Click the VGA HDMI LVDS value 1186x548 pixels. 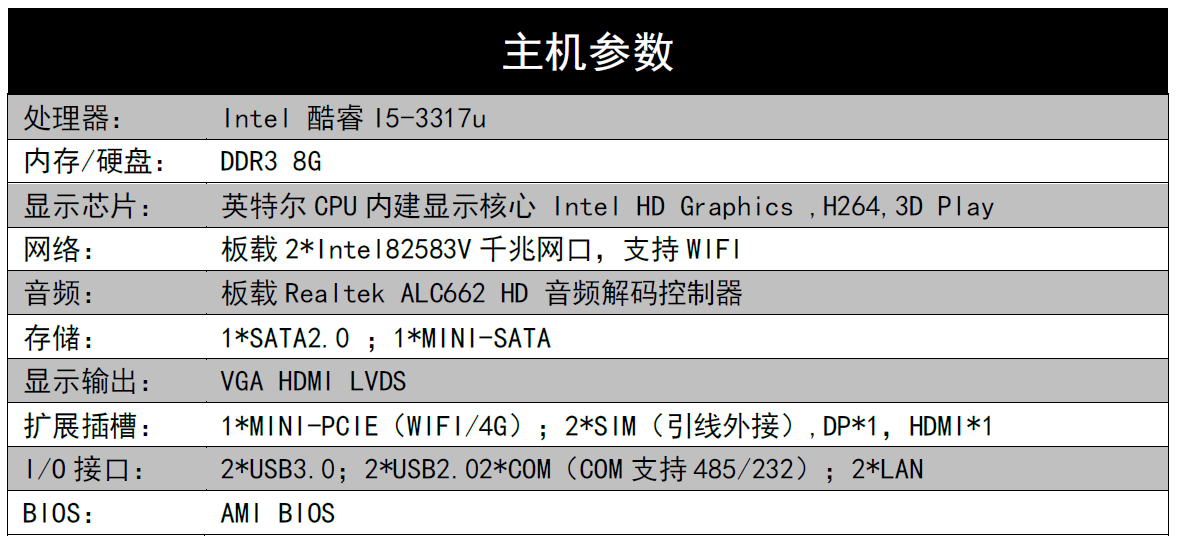coord(313,381)
